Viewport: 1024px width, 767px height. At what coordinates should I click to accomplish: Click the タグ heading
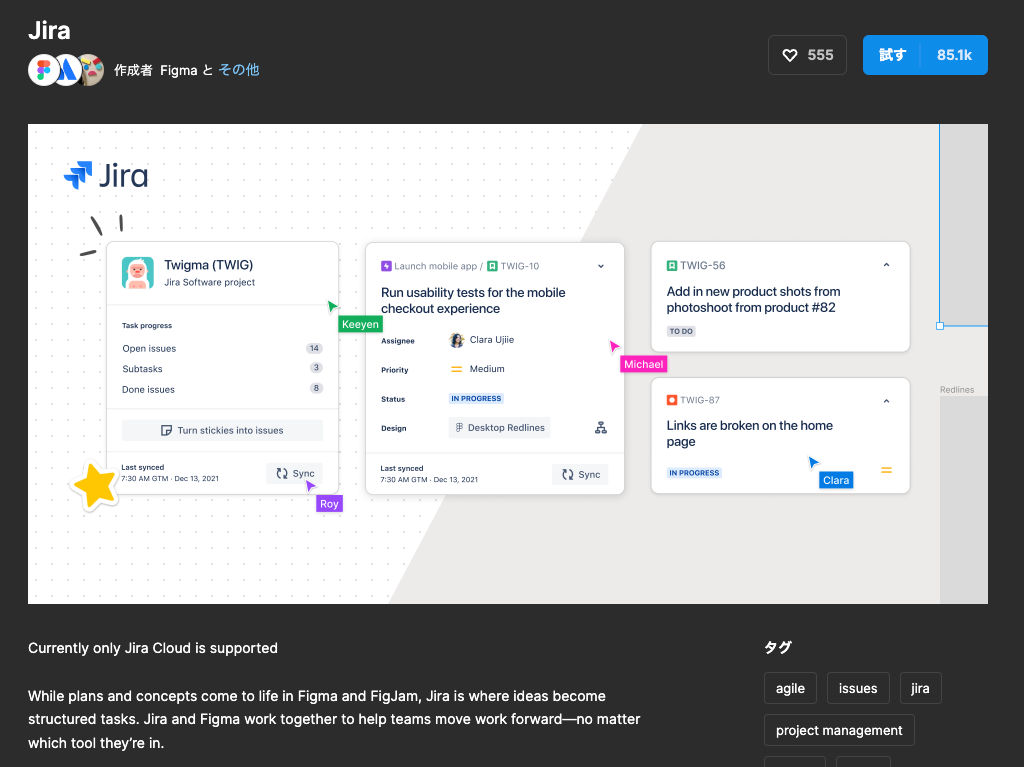coord(777,647)
